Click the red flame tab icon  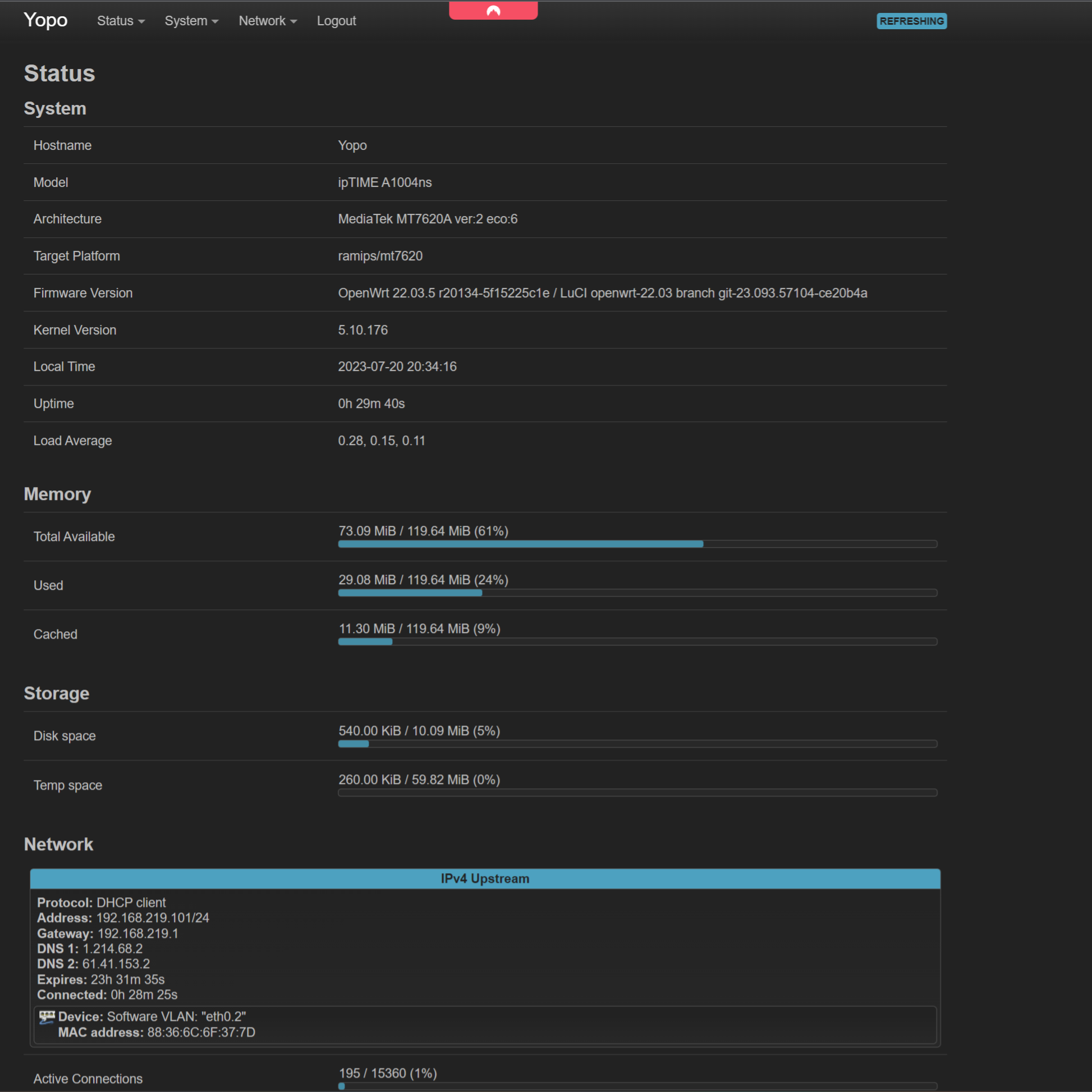(x=493, y=10)
